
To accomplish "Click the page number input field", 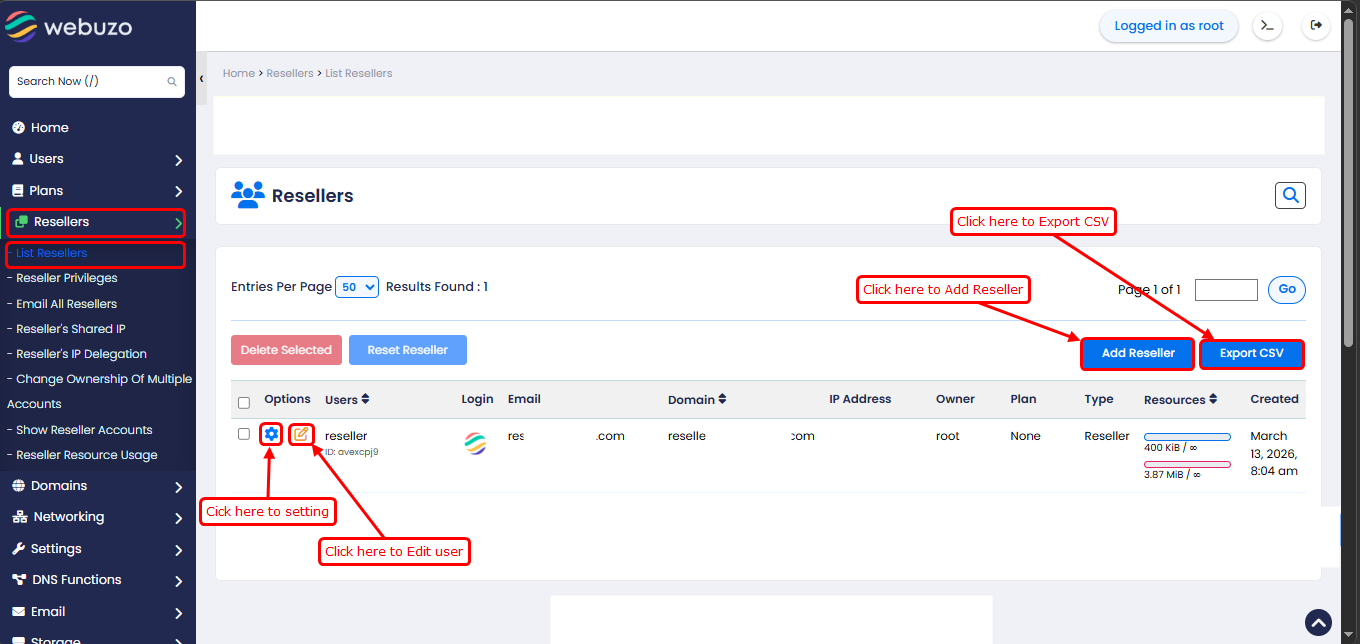I will (1226, 290).
